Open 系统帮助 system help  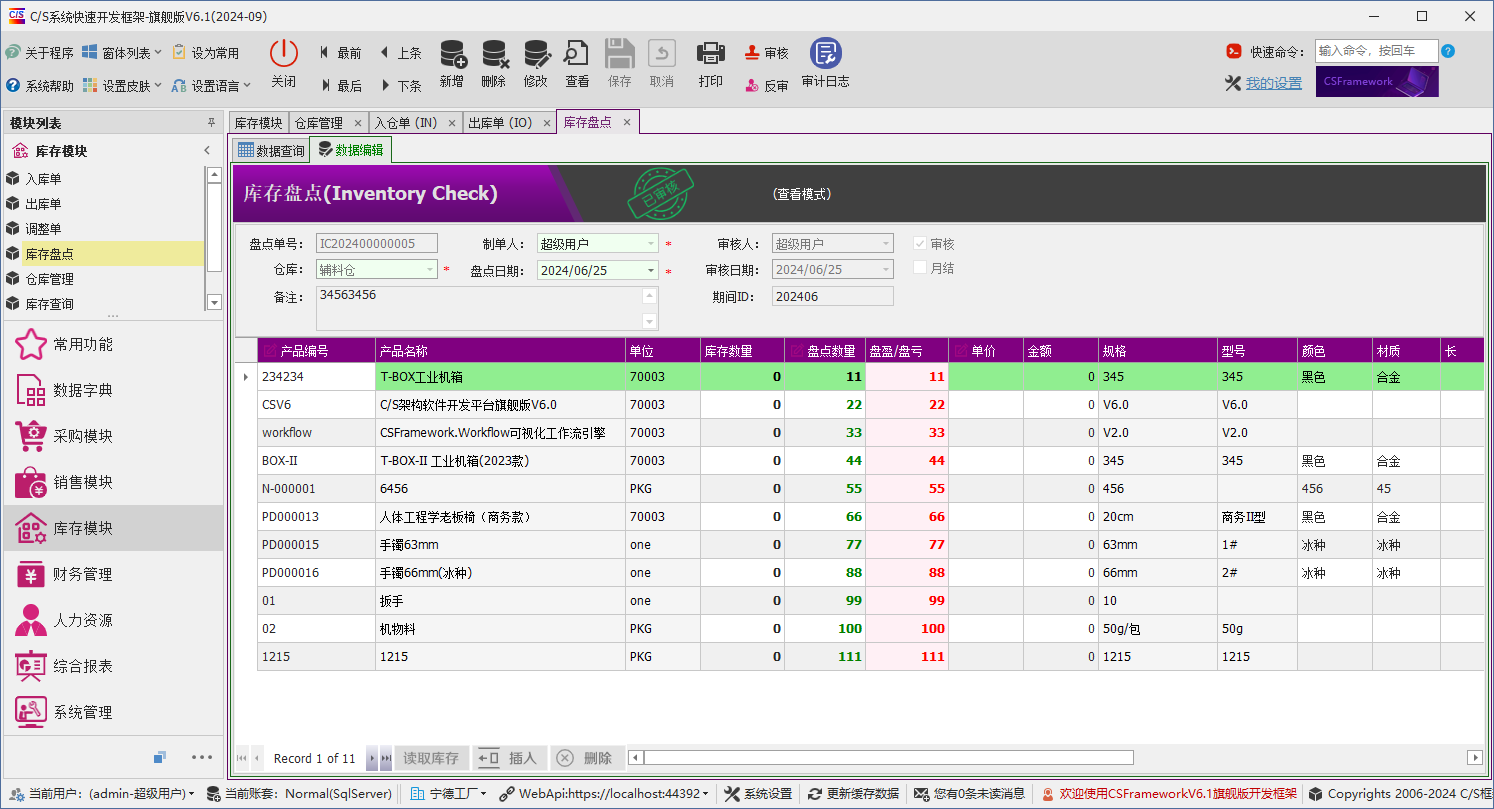pos(39,86)
